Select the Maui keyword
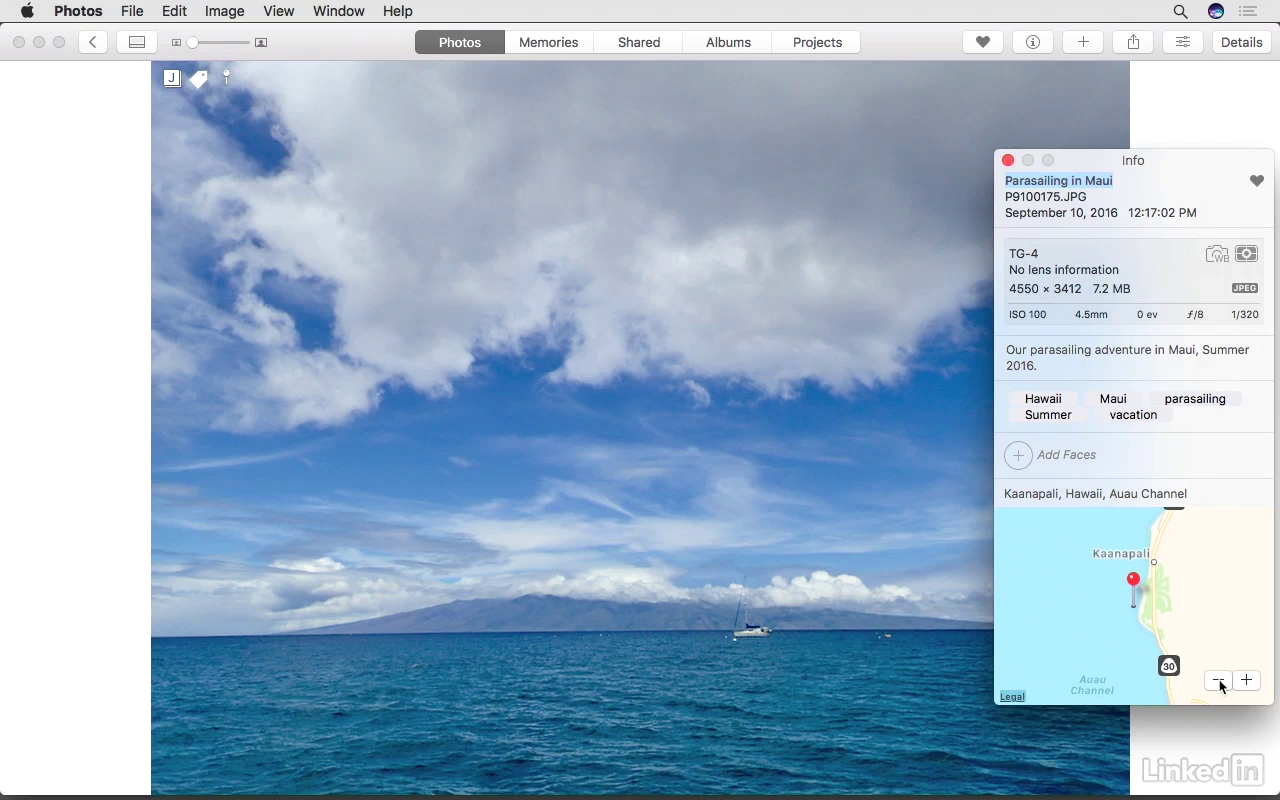Image resolution: width=1280 pixels, height=800 pixels. click(1113, 399)
